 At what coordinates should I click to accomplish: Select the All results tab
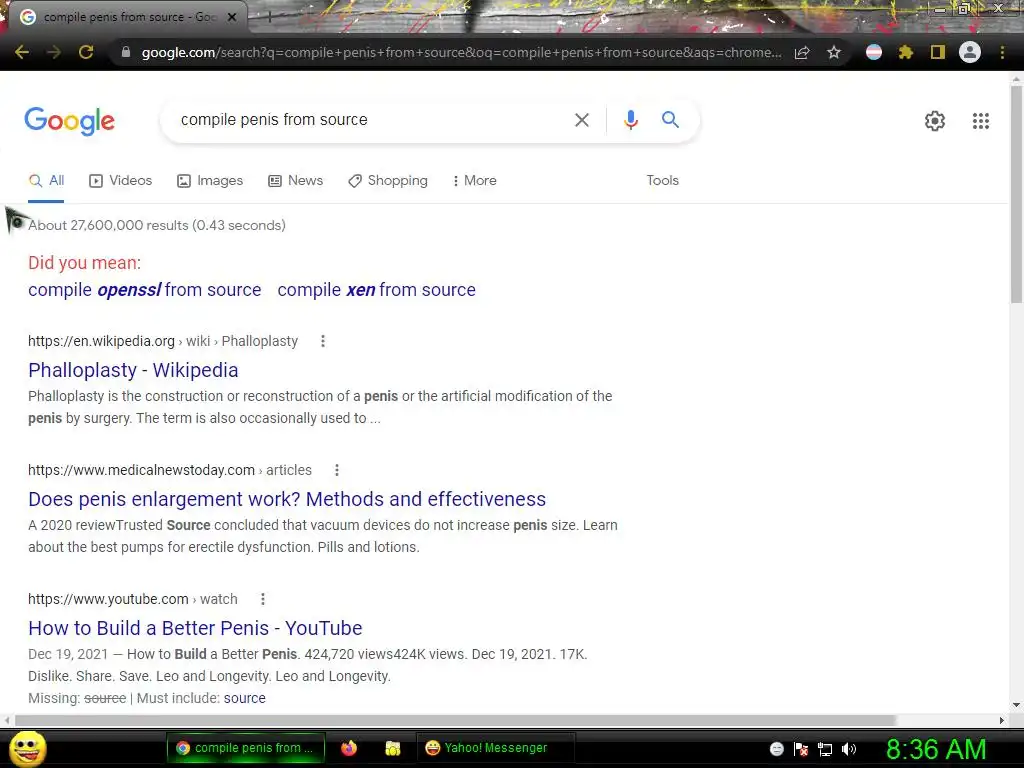tap(46, 181)
